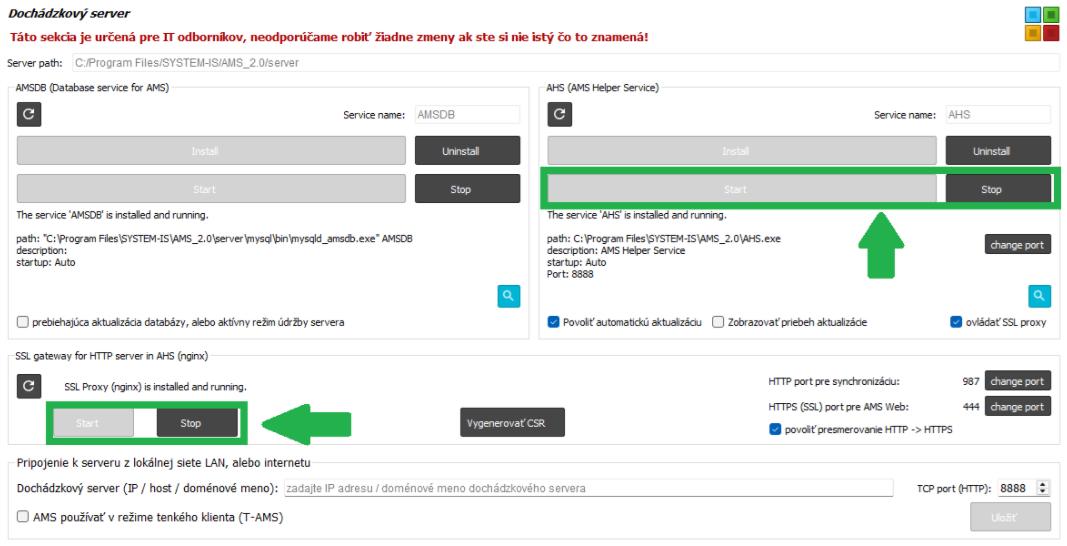Click the TCP port stepper arrows
The width and height of the screenshot is (1067, 546).
pos(1045,488)
